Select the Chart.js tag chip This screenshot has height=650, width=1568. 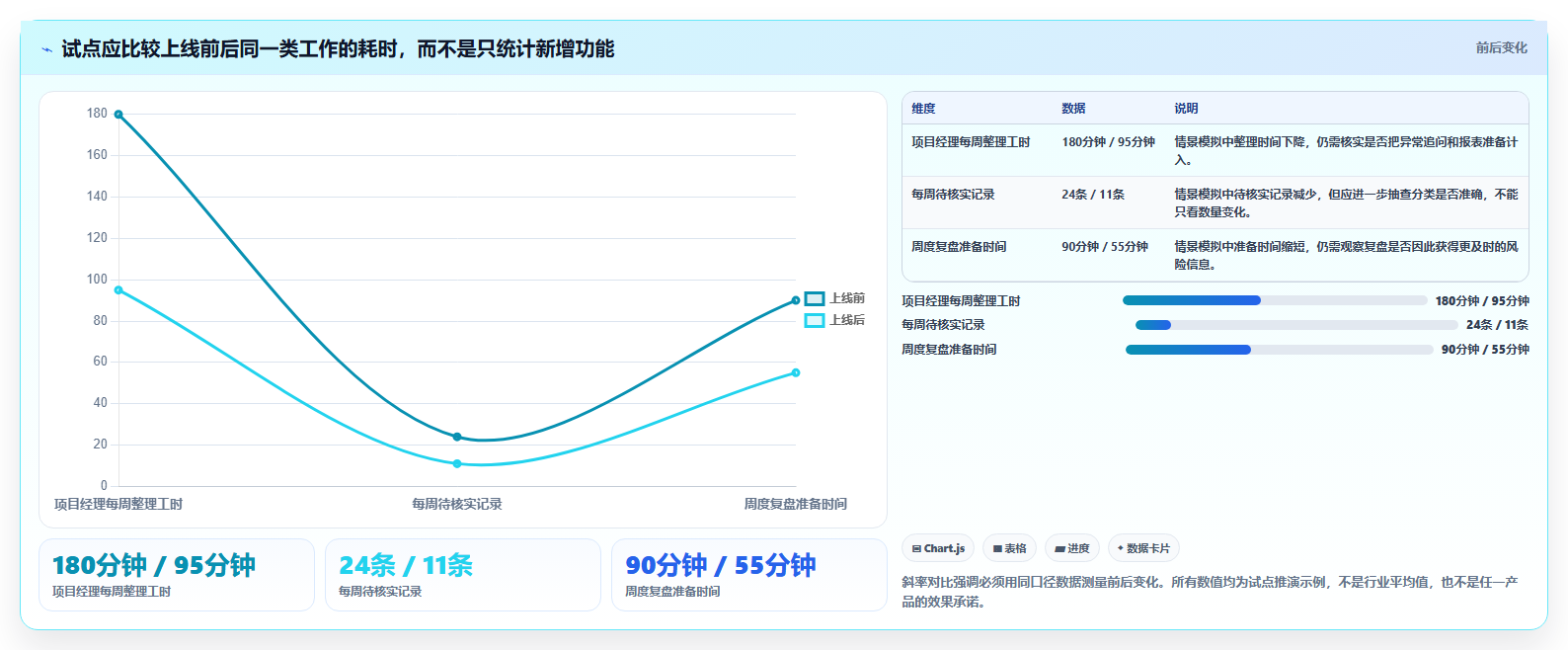[938, 548]
